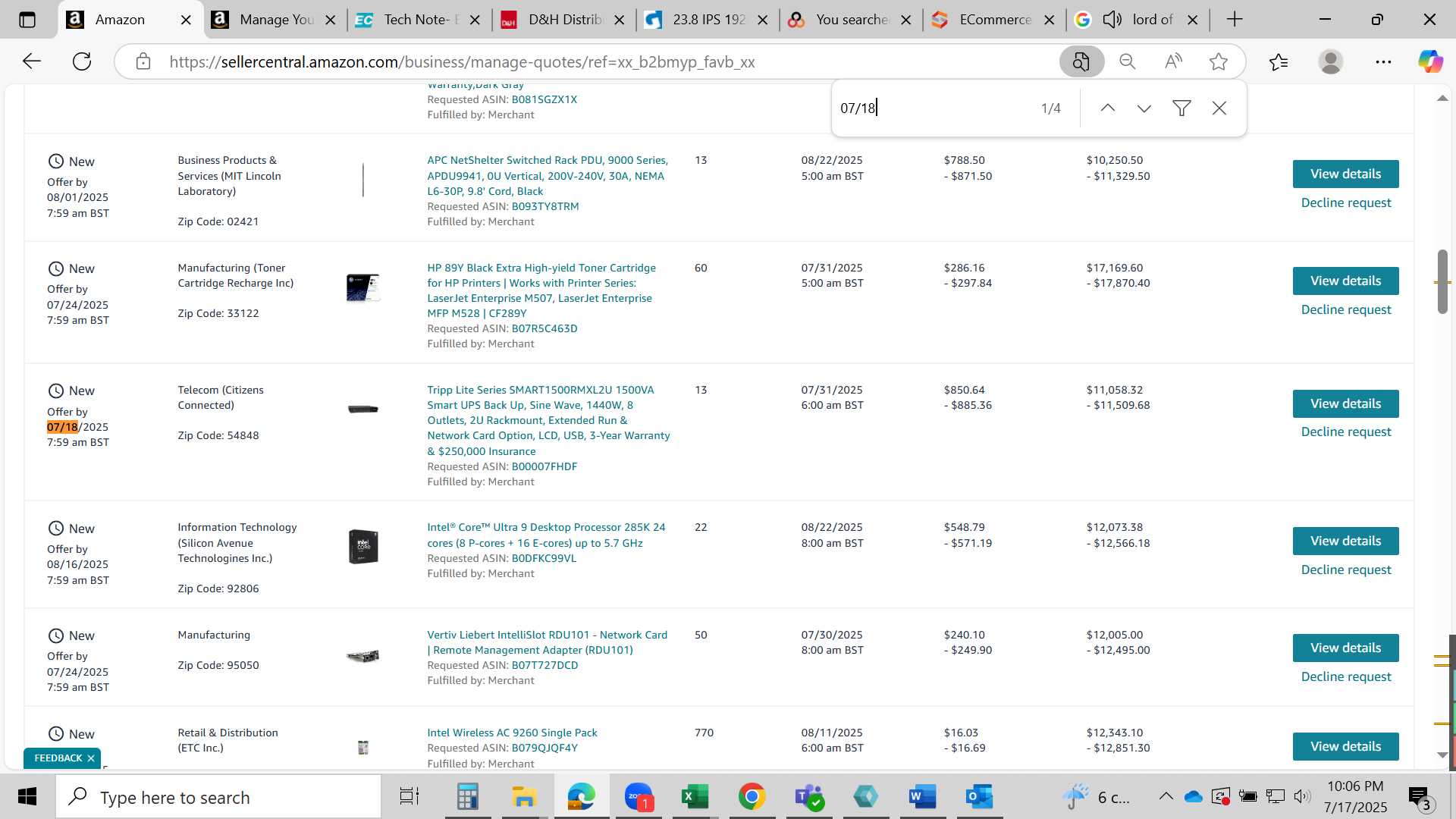Open Excel from the taskbar

tap(695, 797)
